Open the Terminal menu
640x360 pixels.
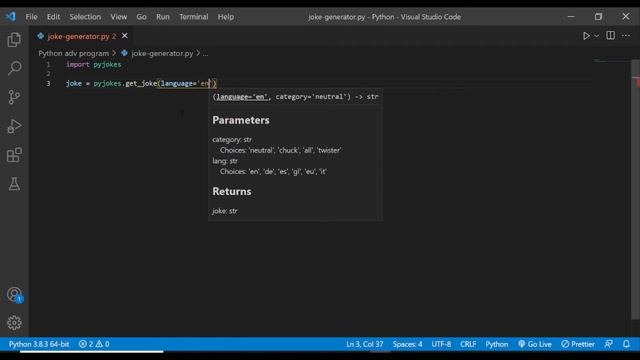pyautogui.click(x=193, y=17)
